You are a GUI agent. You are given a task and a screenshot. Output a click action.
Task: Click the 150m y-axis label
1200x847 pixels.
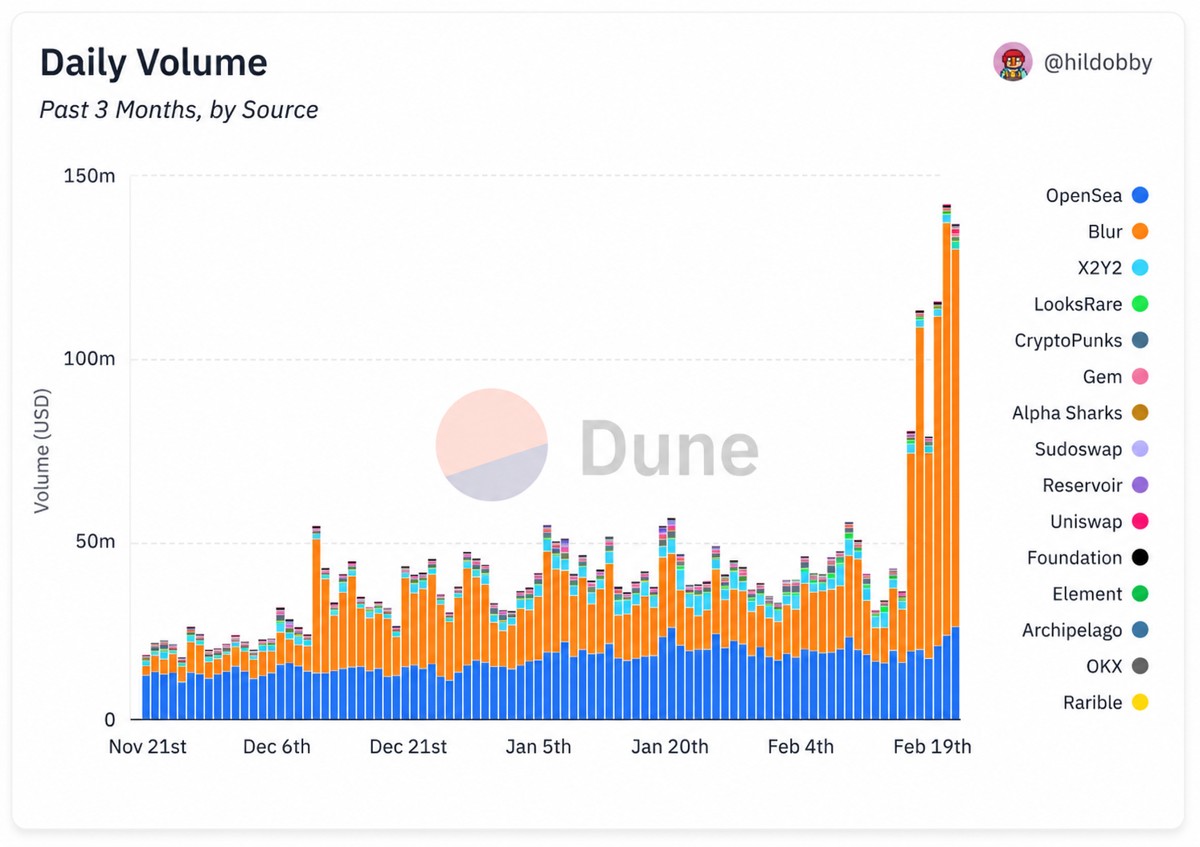coord(90,177)
